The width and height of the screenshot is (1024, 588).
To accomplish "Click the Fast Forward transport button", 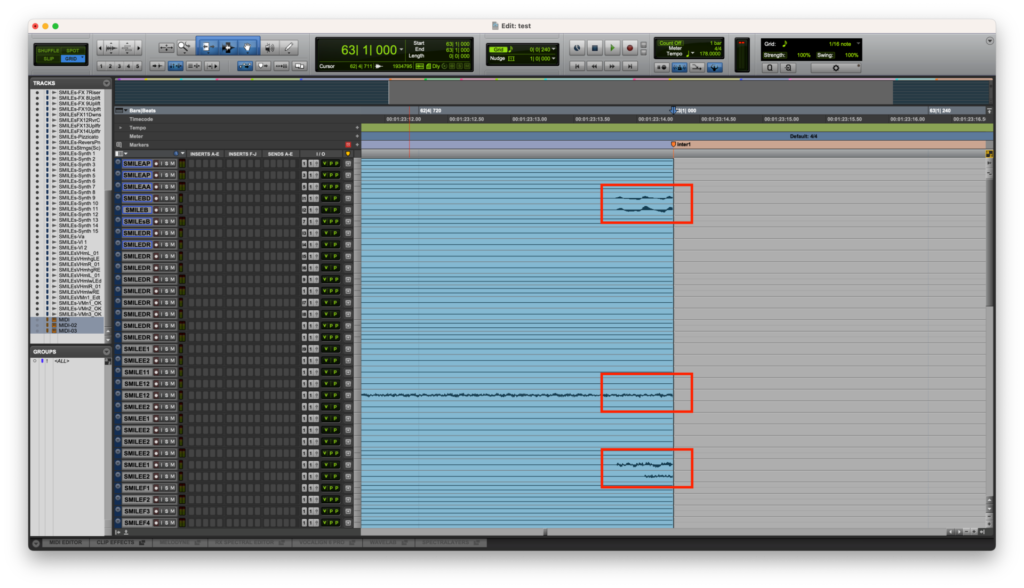I will (x=612, y=66).
